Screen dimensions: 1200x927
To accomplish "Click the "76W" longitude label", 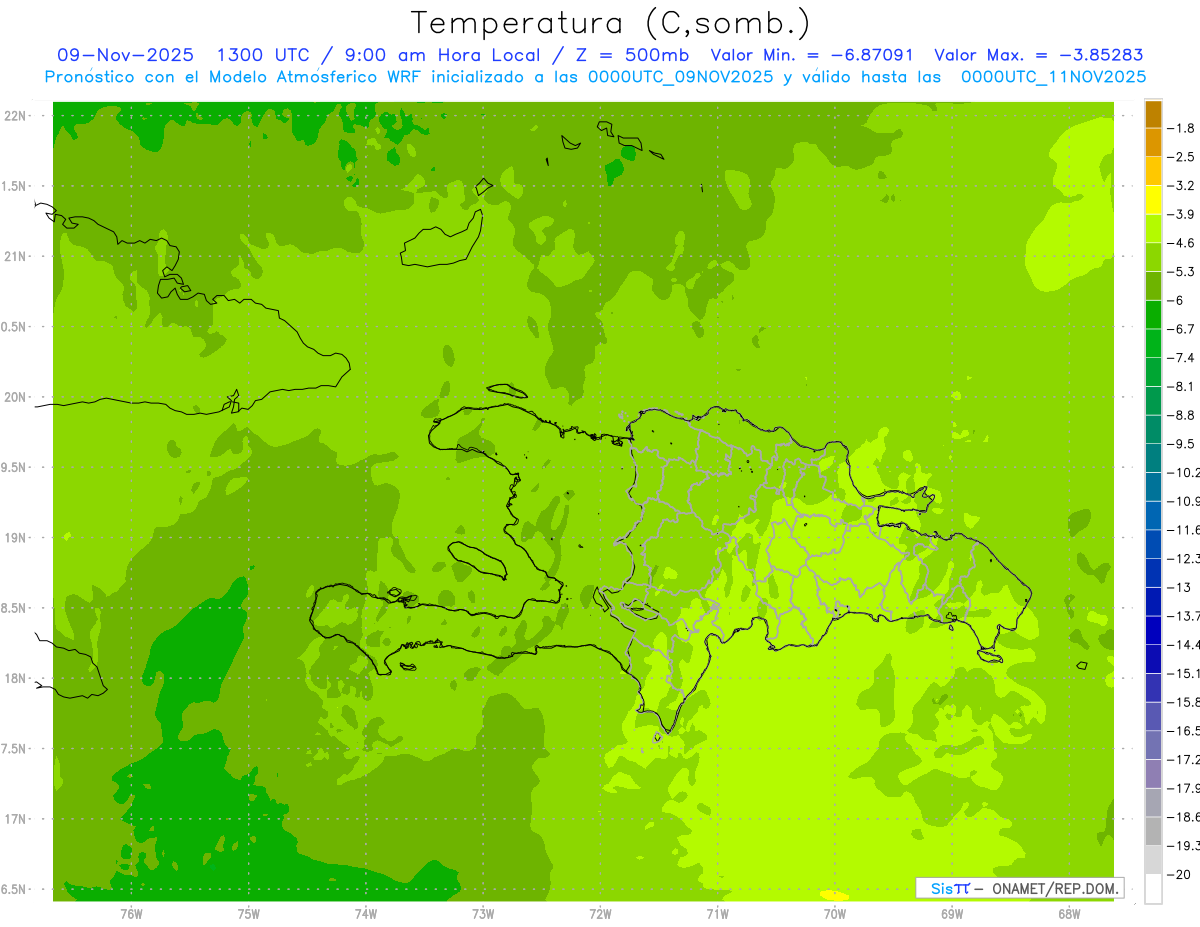I will (131, 913).
